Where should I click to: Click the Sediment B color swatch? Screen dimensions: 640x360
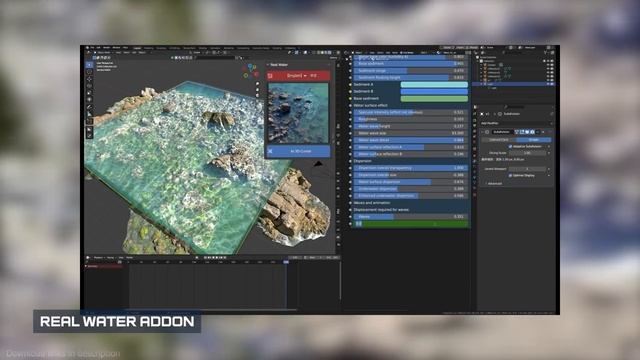(x=434, y=91)
